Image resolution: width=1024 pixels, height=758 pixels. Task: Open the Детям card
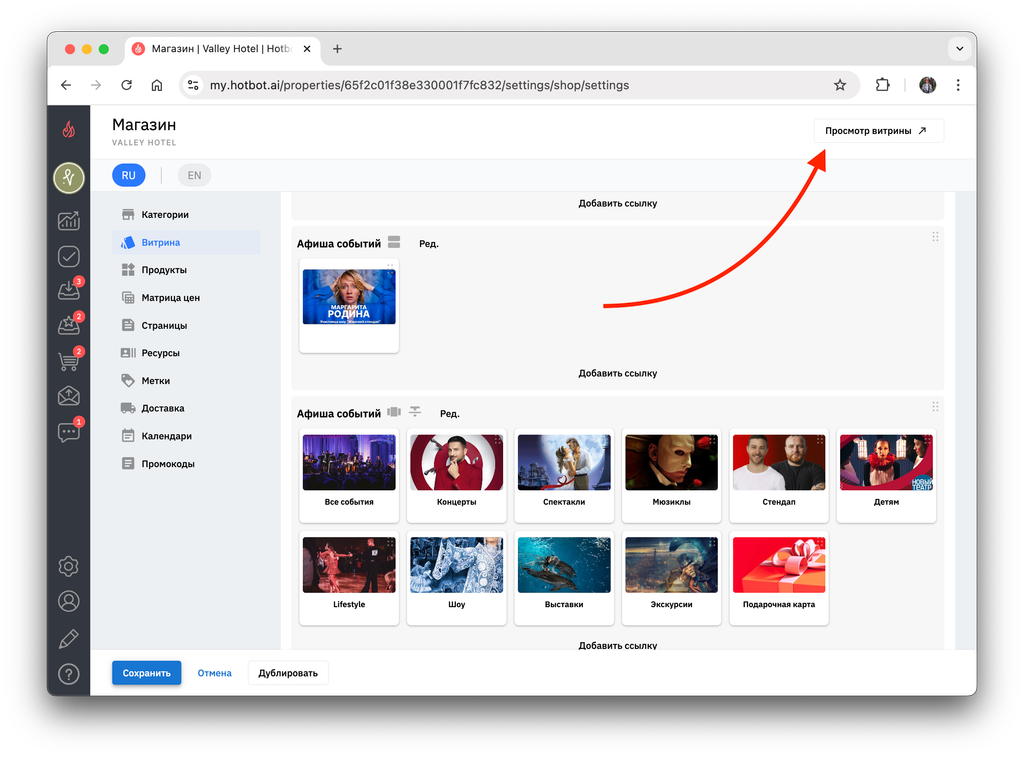pyautogui.click(x=886, y=475)
